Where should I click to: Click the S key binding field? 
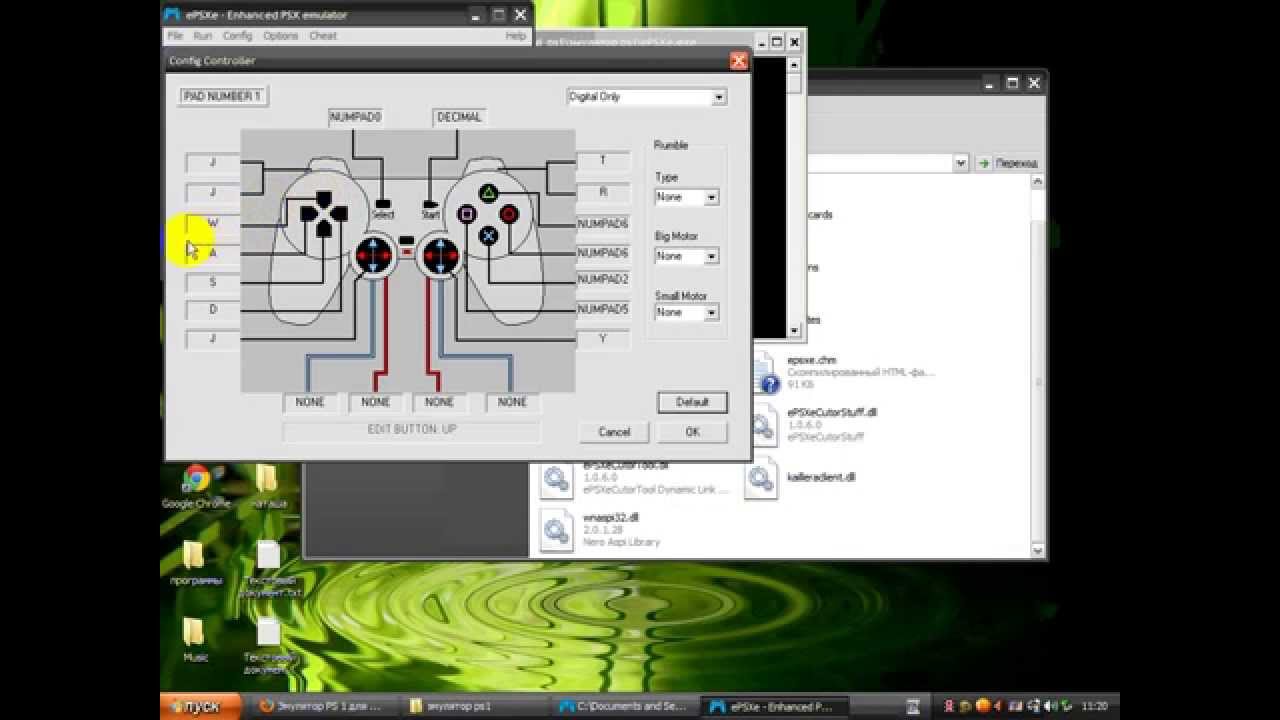point(213,282)
